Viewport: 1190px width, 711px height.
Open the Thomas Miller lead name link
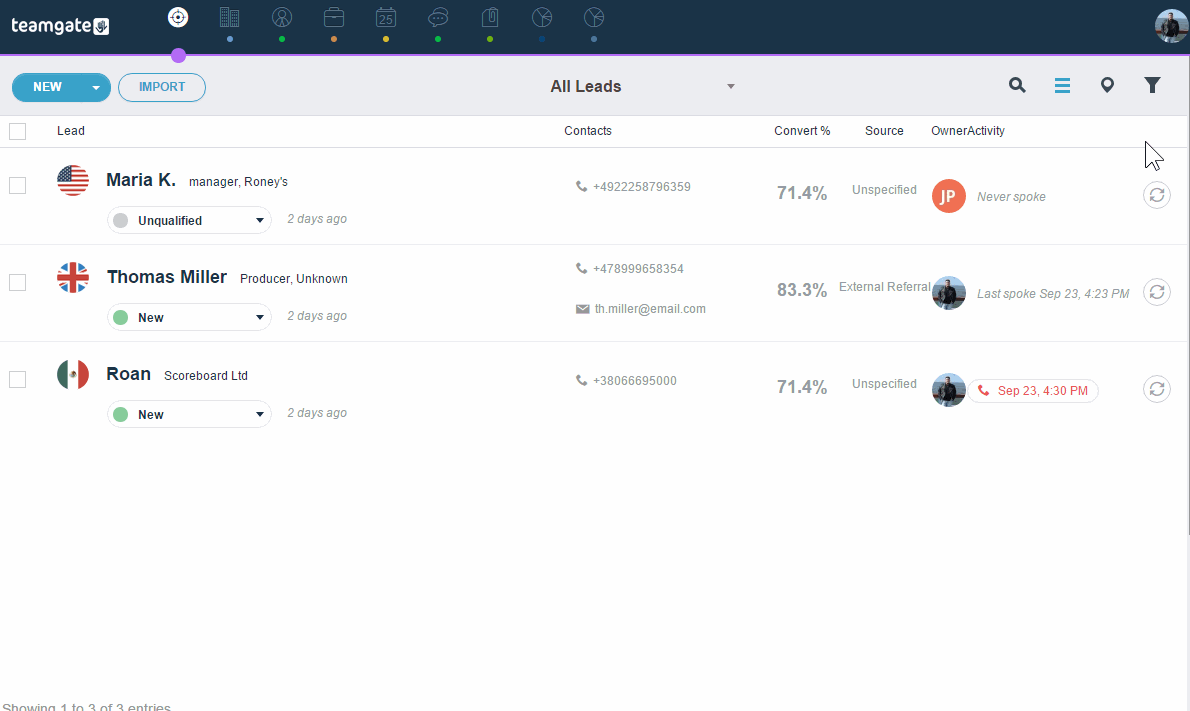(167, 277)
